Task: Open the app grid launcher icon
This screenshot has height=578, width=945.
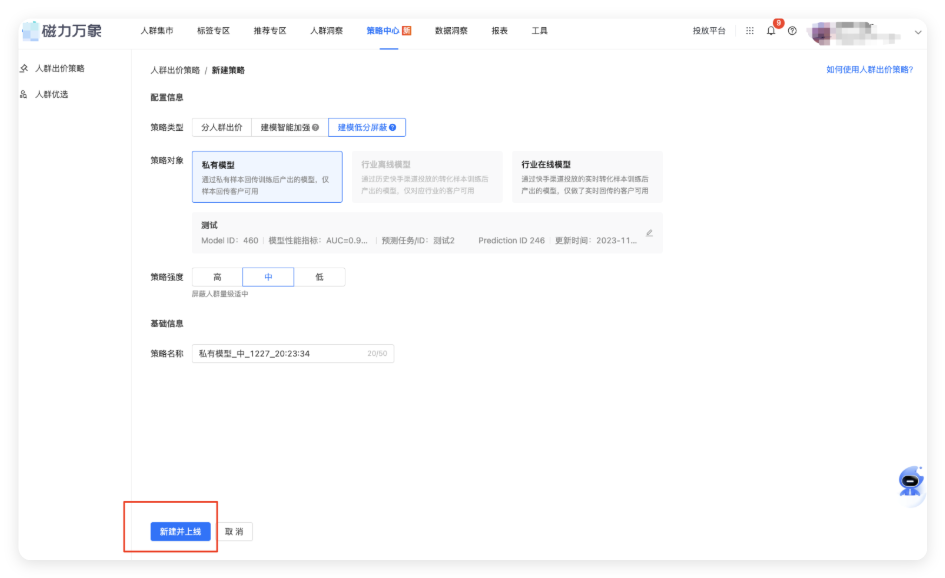Action: coord(749,30)
